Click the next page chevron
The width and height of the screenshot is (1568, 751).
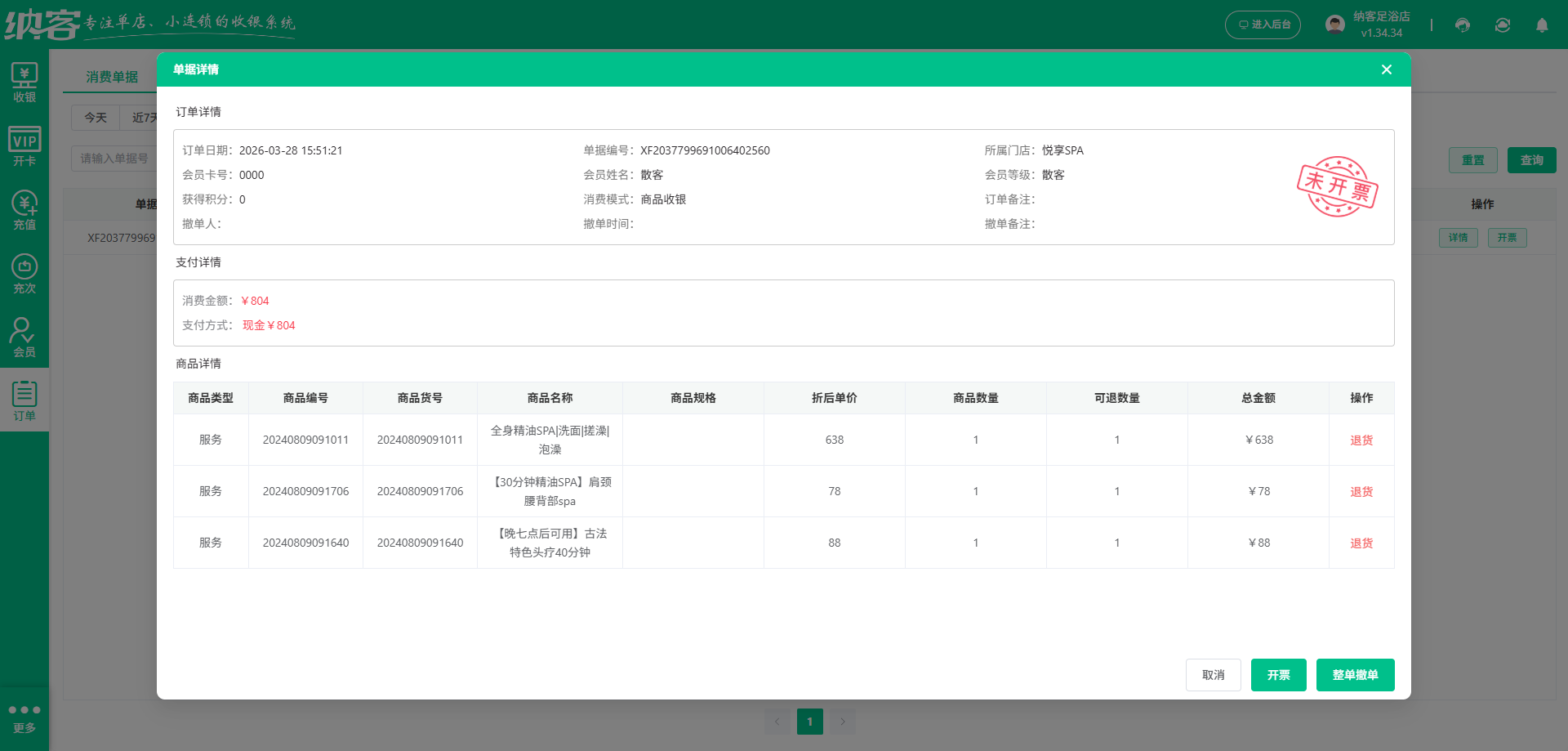[x=843, y=722]
